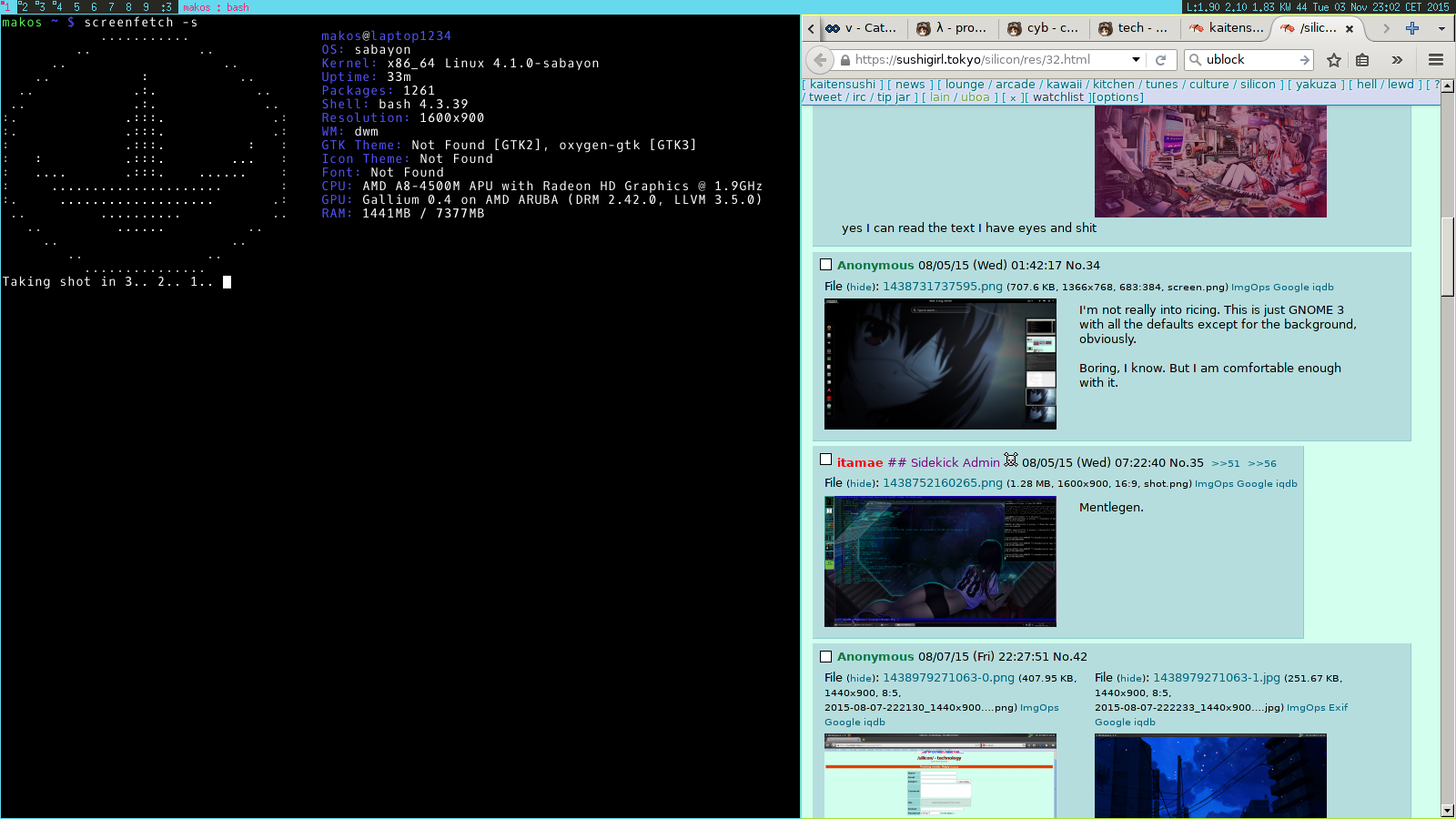Open the bookmarks list icon
Screen dimensions: 1456x819
point(1362,60)
